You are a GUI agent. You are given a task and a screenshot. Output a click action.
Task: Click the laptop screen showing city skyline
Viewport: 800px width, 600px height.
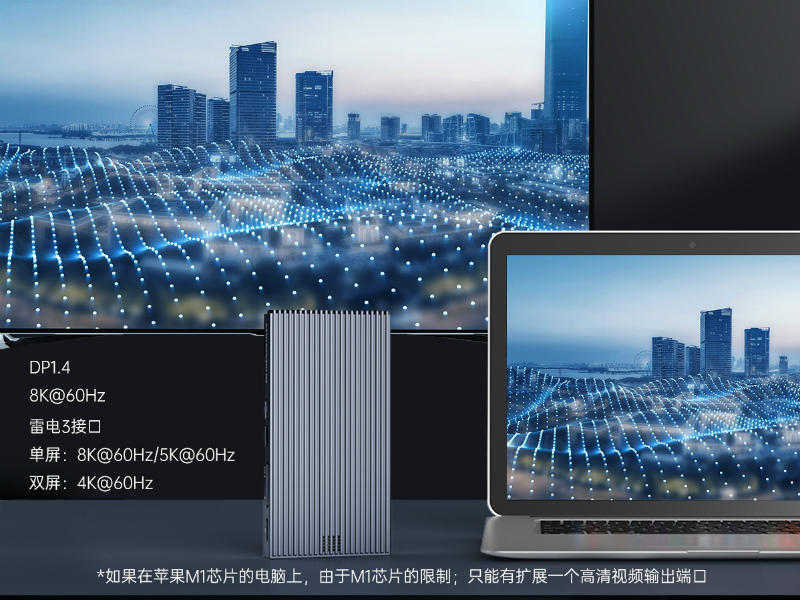point(653,377)
